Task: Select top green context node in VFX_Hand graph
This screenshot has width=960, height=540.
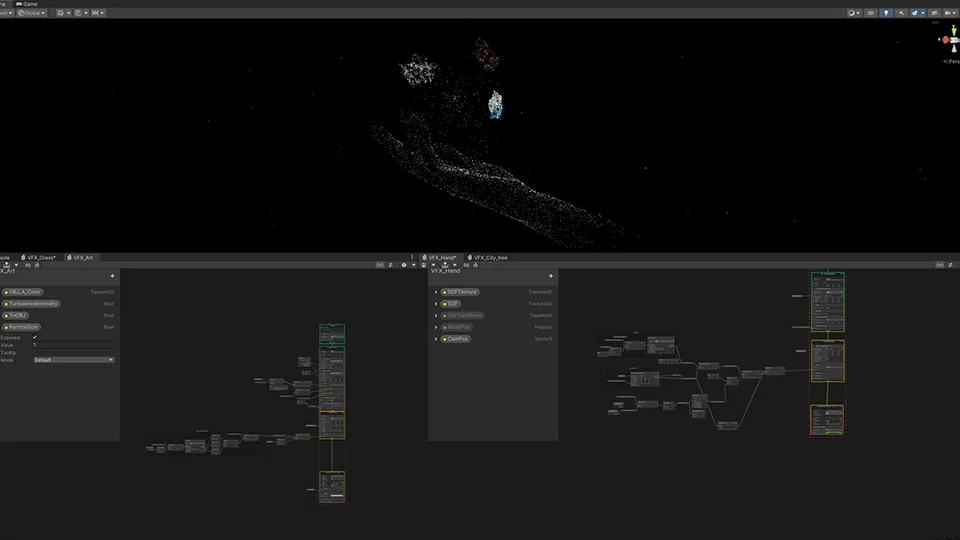Action: pyautogui.click(x=828, y=302)
